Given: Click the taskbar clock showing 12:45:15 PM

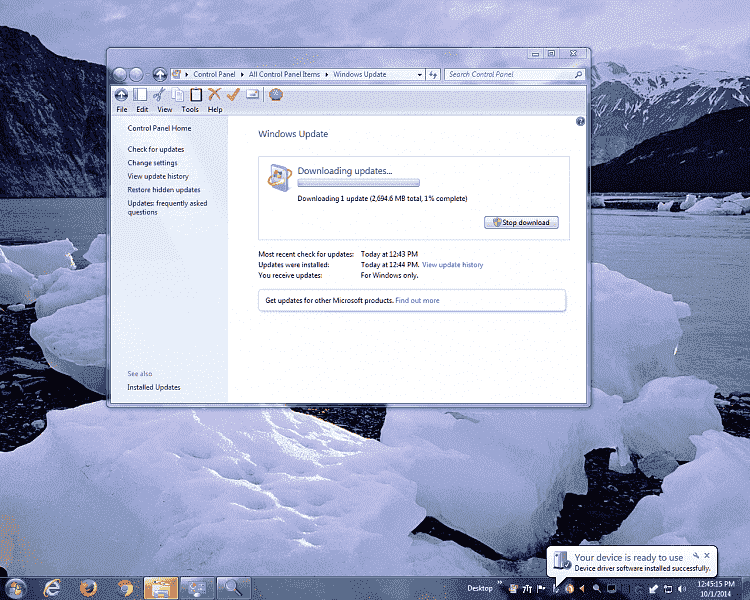Looking at the screenshot, I should 716,589.
